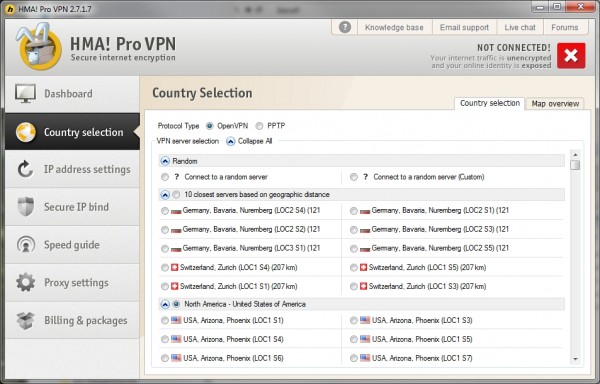
Task: Open the Speed guide antenna icon
Action: pyautogui.click(x=25, y=244)
